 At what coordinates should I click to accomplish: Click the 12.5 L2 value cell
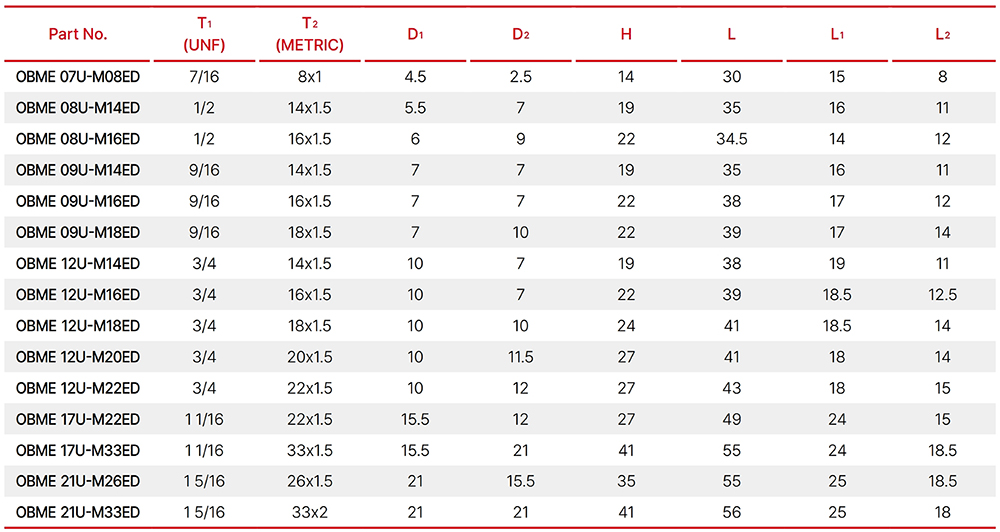[943, 295]
